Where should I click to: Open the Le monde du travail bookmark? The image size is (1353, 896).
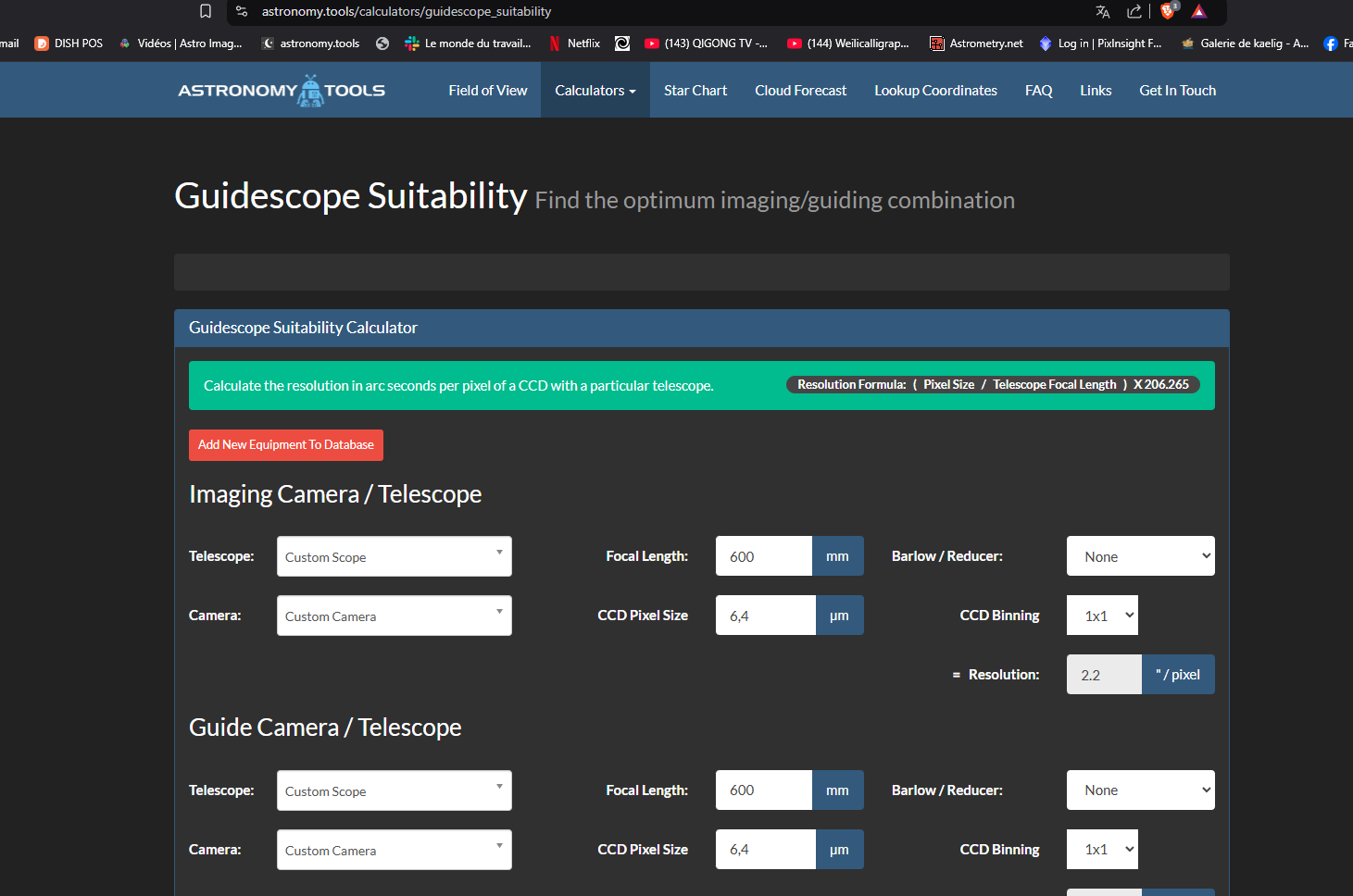click(x=468, y=44)
